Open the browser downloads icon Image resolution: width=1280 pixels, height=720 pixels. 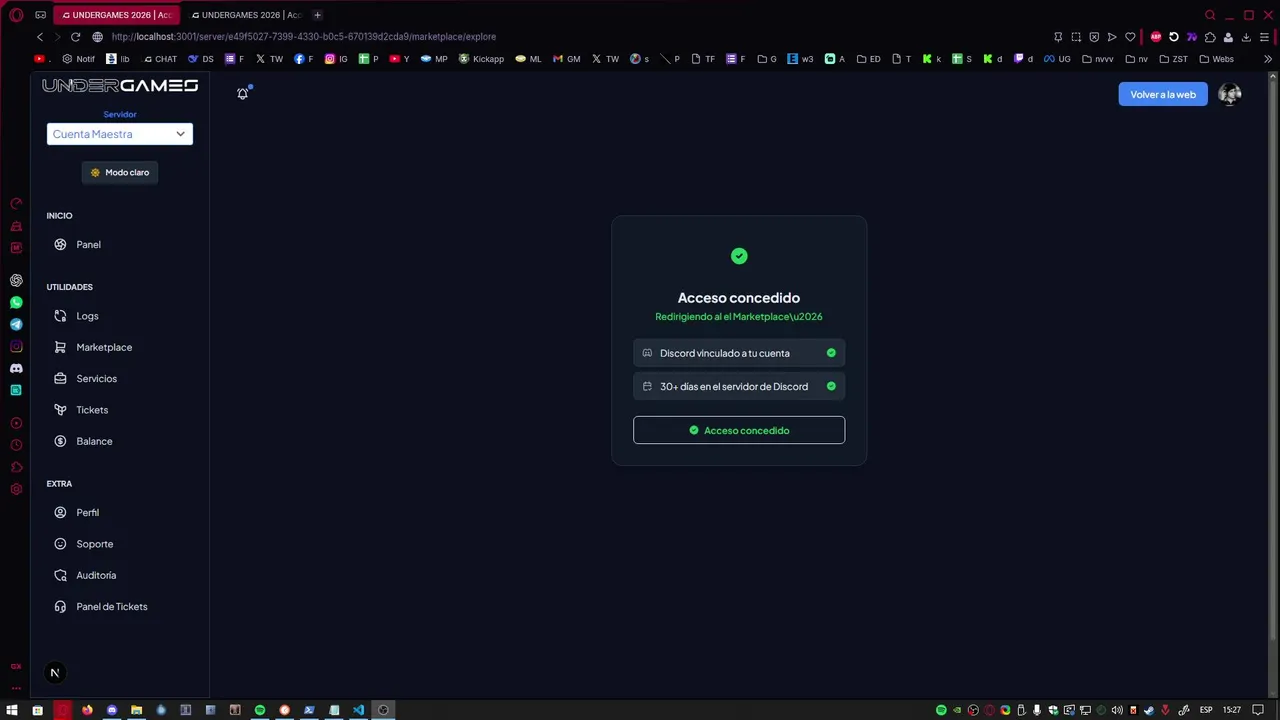pos(1246,37)
